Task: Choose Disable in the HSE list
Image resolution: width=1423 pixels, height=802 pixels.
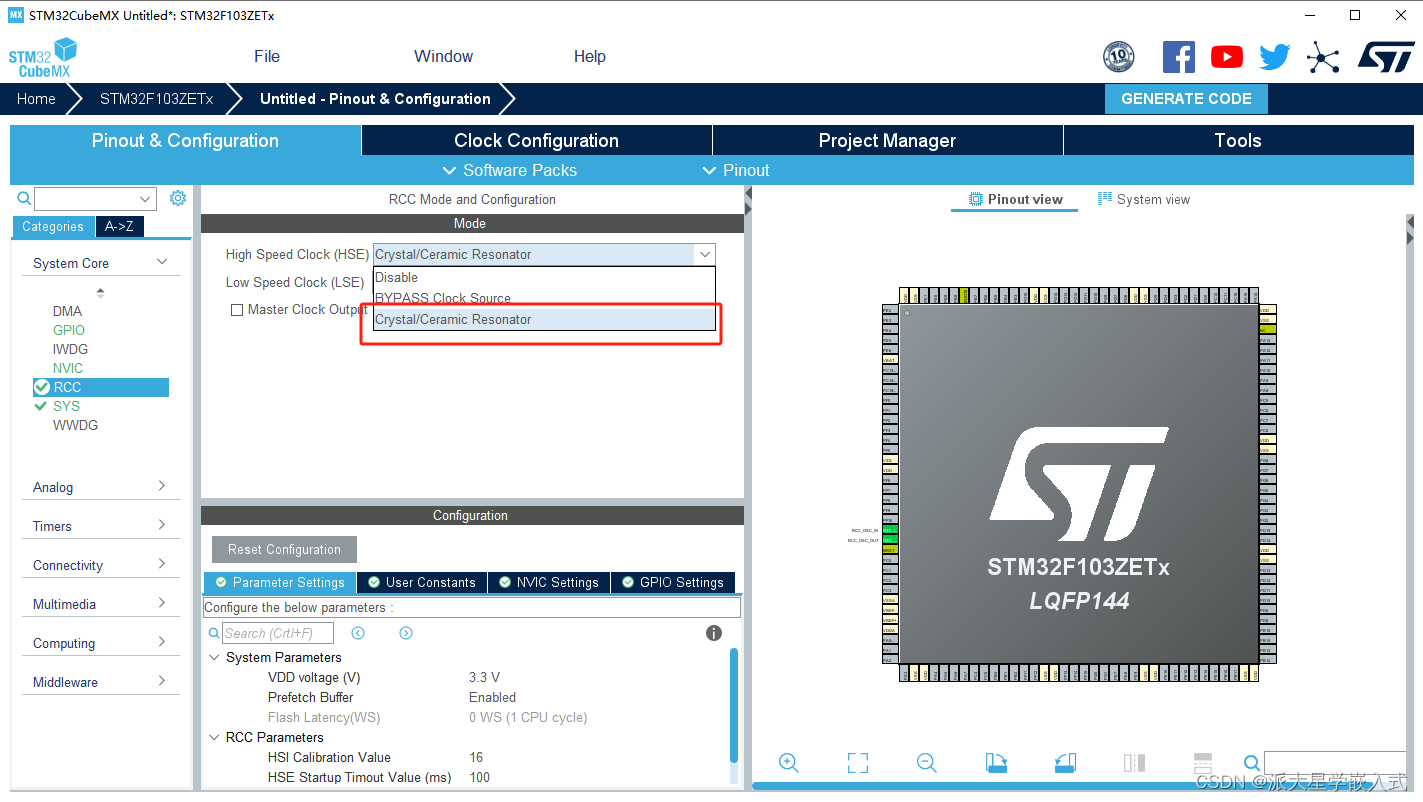Action: (544, 277)
